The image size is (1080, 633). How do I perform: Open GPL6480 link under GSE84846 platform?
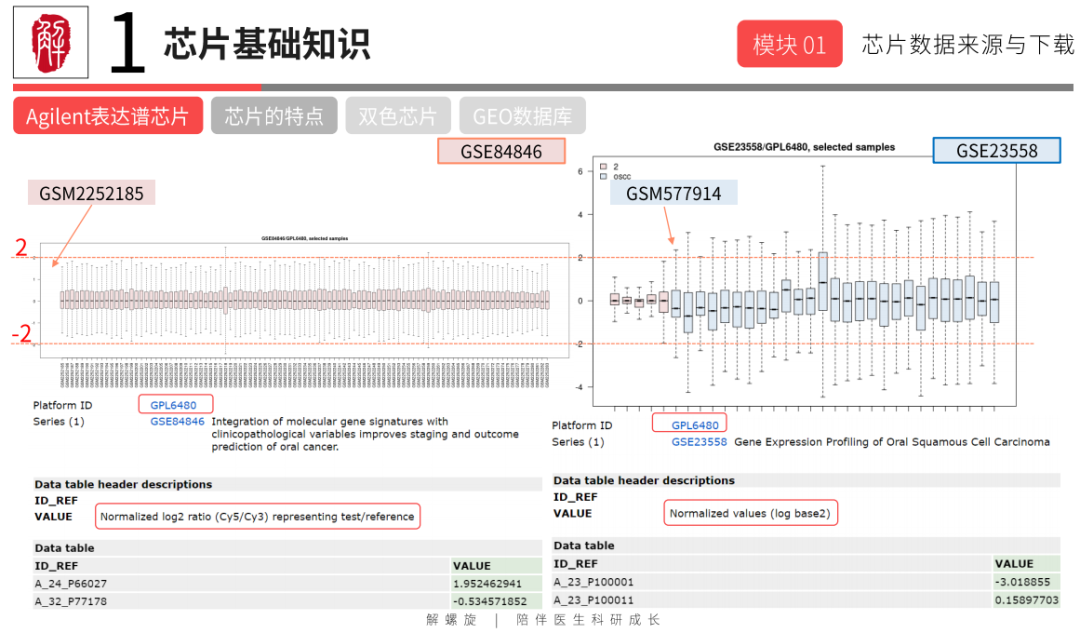174,405
